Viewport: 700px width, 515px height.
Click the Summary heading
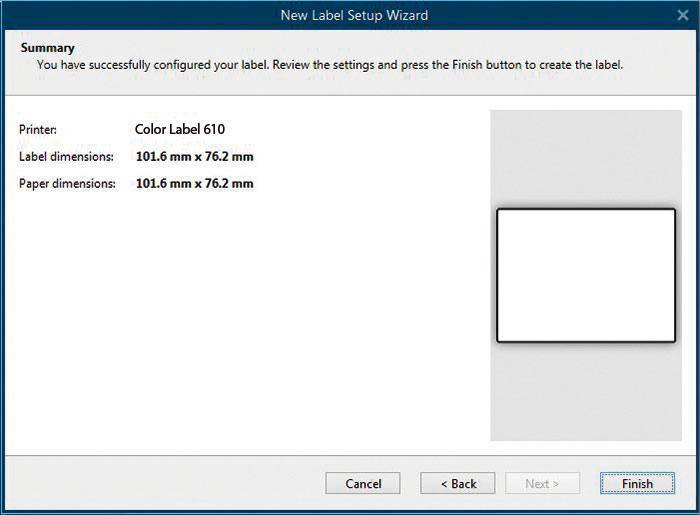pos(47,48)
